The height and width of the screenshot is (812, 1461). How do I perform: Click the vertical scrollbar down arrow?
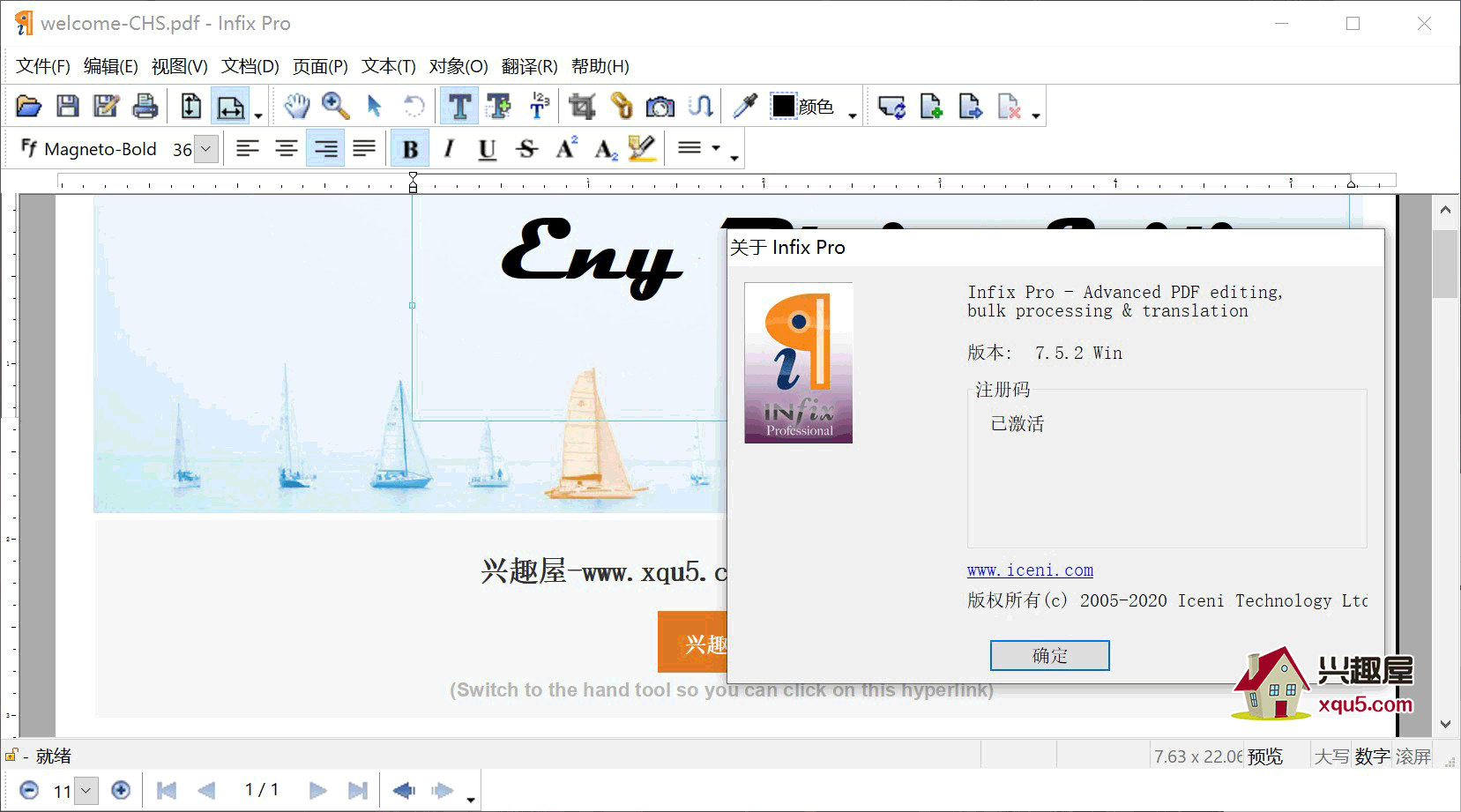click(x=1445, y=724)
